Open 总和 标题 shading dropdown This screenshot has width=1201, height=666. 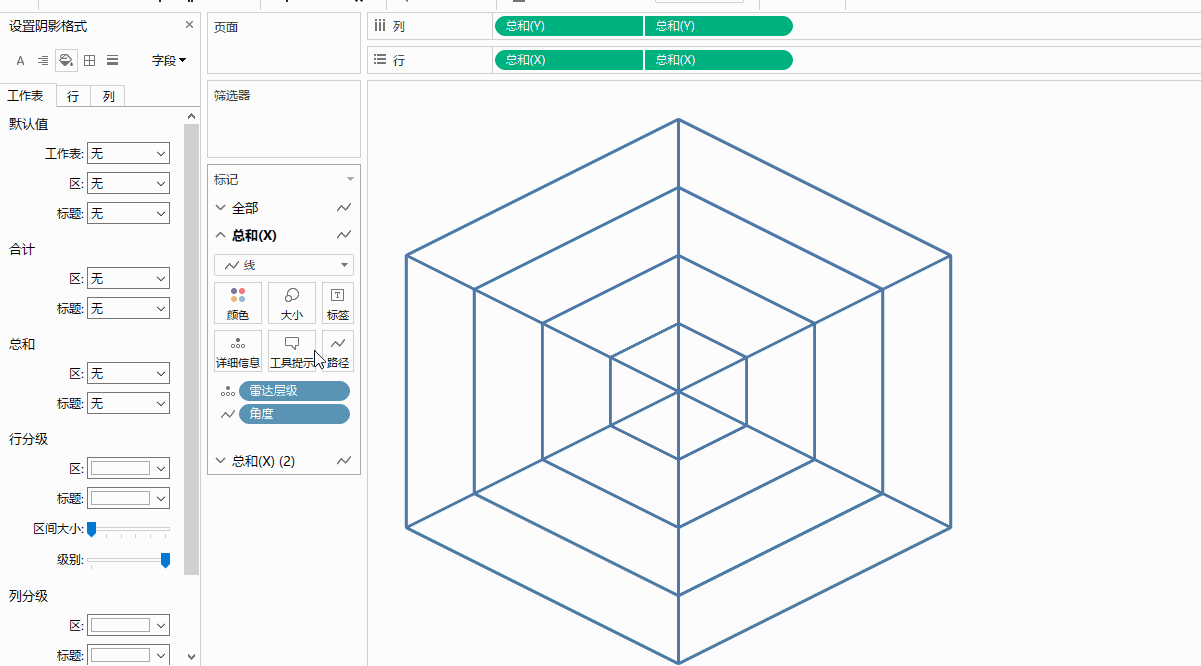tap(128, 403)
